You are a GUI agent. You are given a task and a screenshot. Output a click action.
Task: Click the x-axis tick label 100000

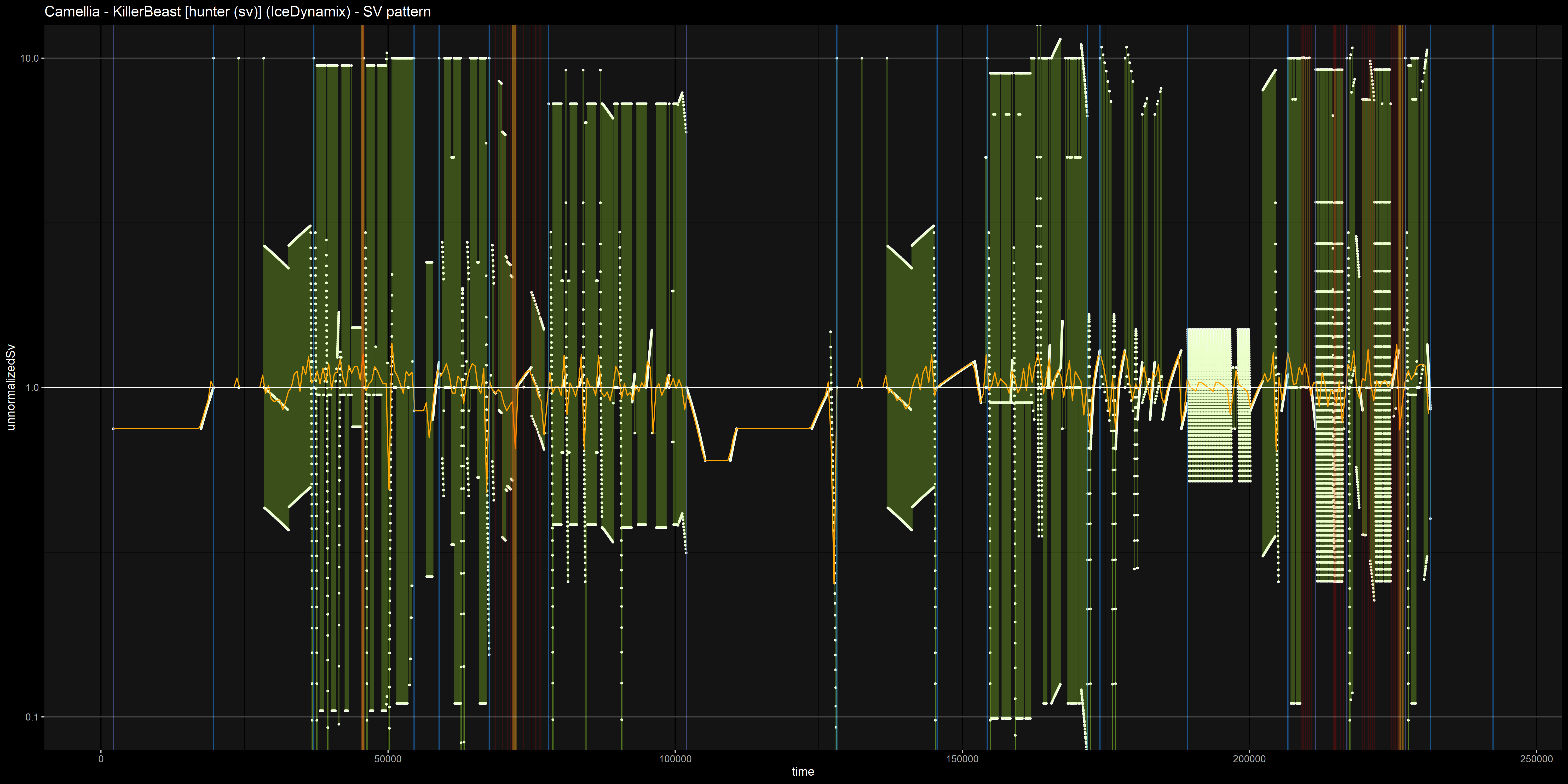pos(675,759)
